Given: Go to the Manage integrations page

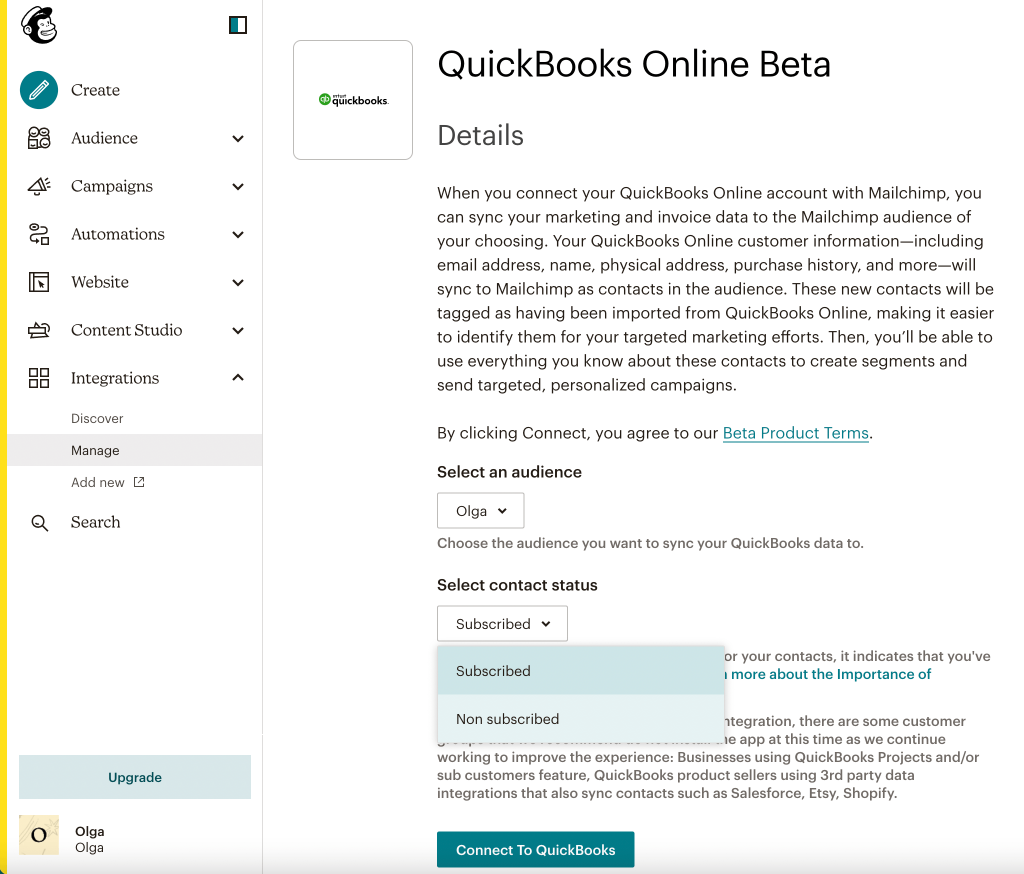Looking at the screenshot, I should tap(95, 450).
